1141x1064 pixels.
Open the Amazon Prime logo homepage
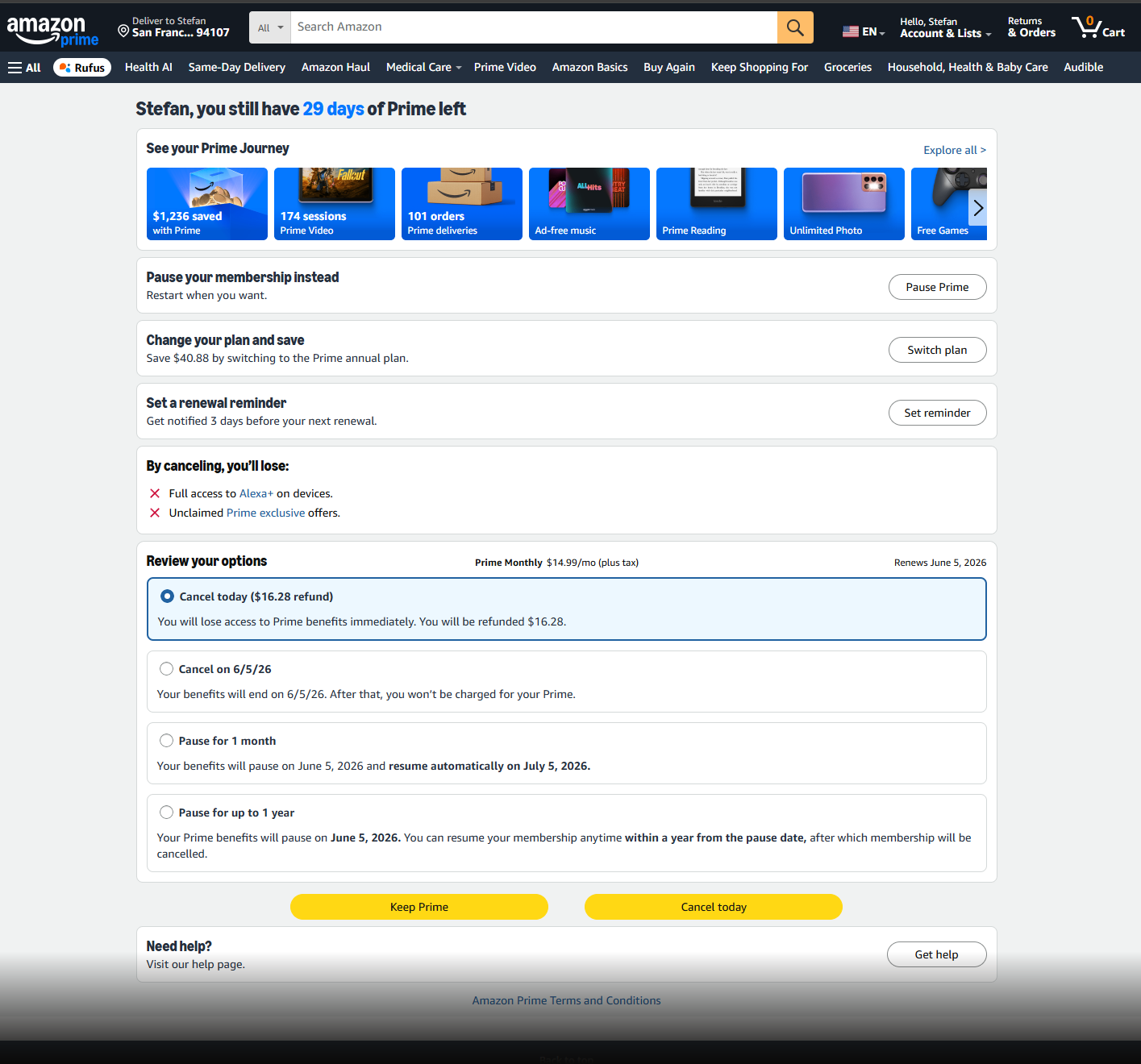(52, 31)
